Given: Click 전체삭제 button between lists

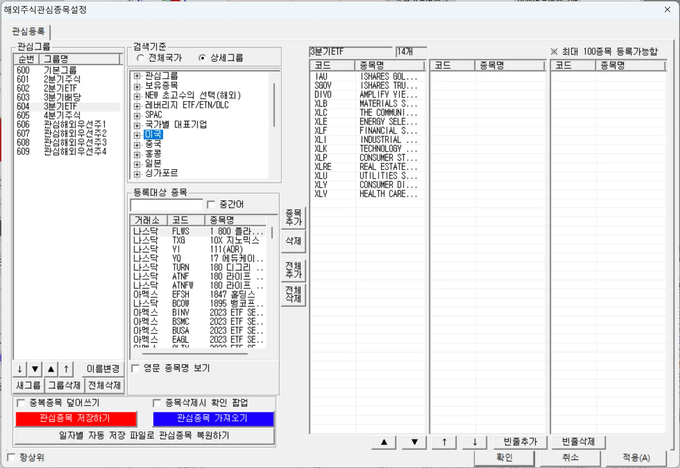Looking at the screenshot, I should click(294, 295).
